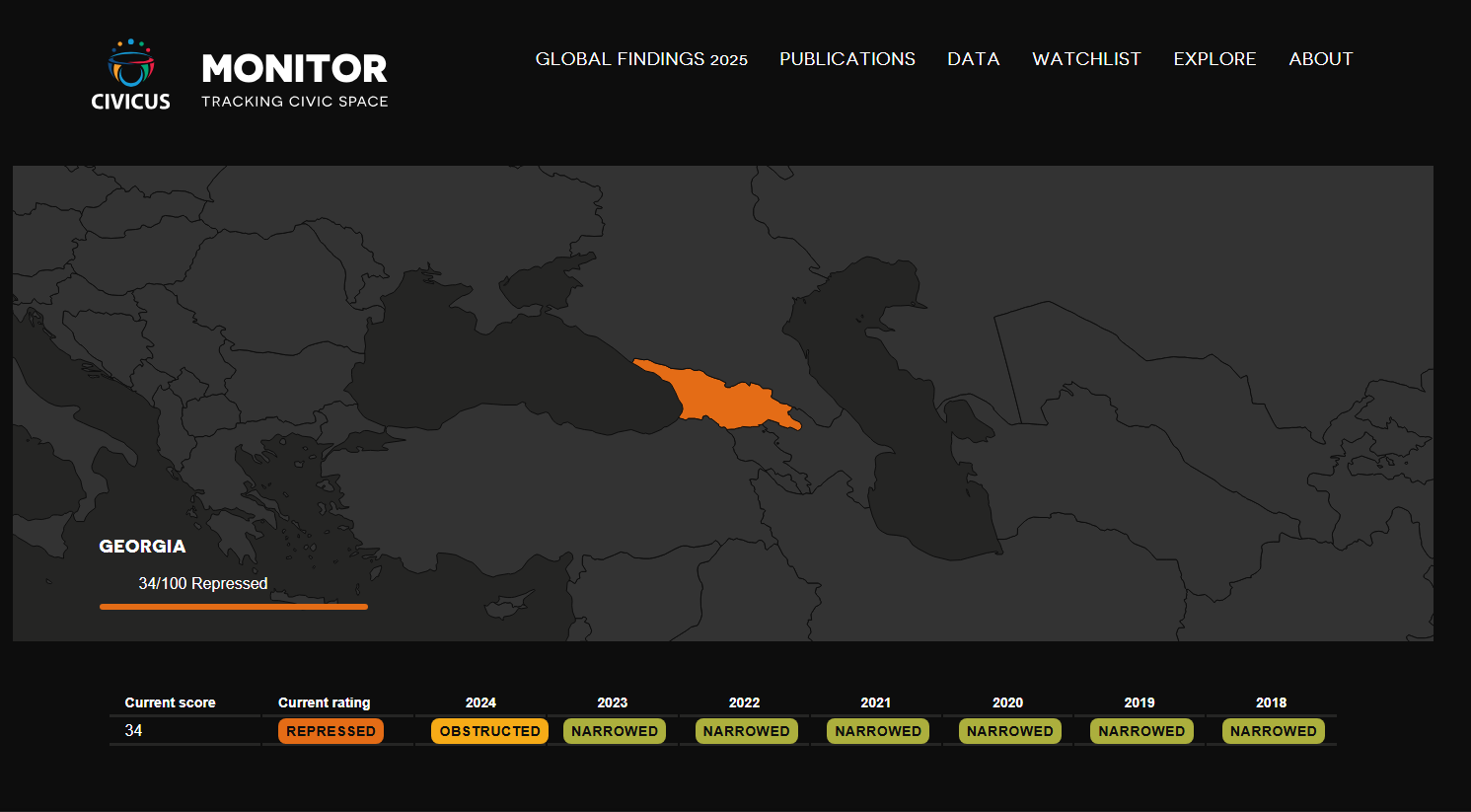1471x812 pixels.
Task: Click the MONITOR Tracking Civic Space title
Action: click(x=294, y=80)
